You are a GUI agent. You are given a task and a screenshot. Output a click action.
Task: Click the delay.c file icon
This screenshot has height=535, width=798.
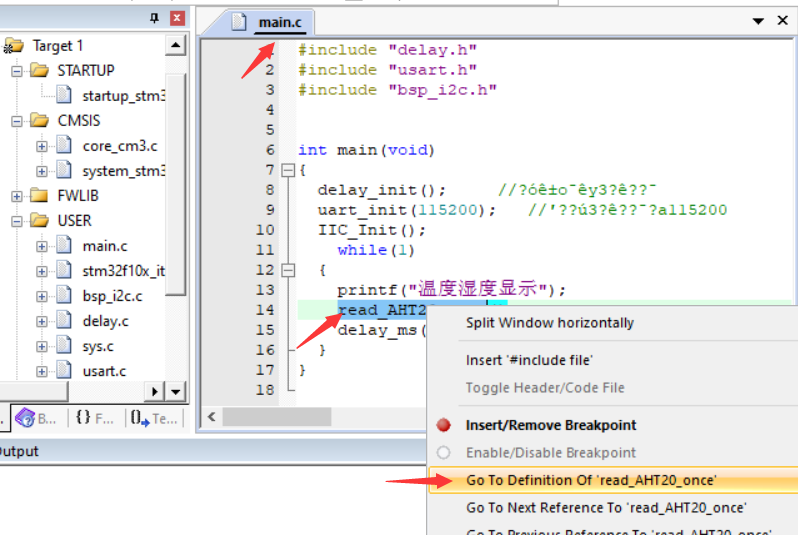[x=64, y=320]
